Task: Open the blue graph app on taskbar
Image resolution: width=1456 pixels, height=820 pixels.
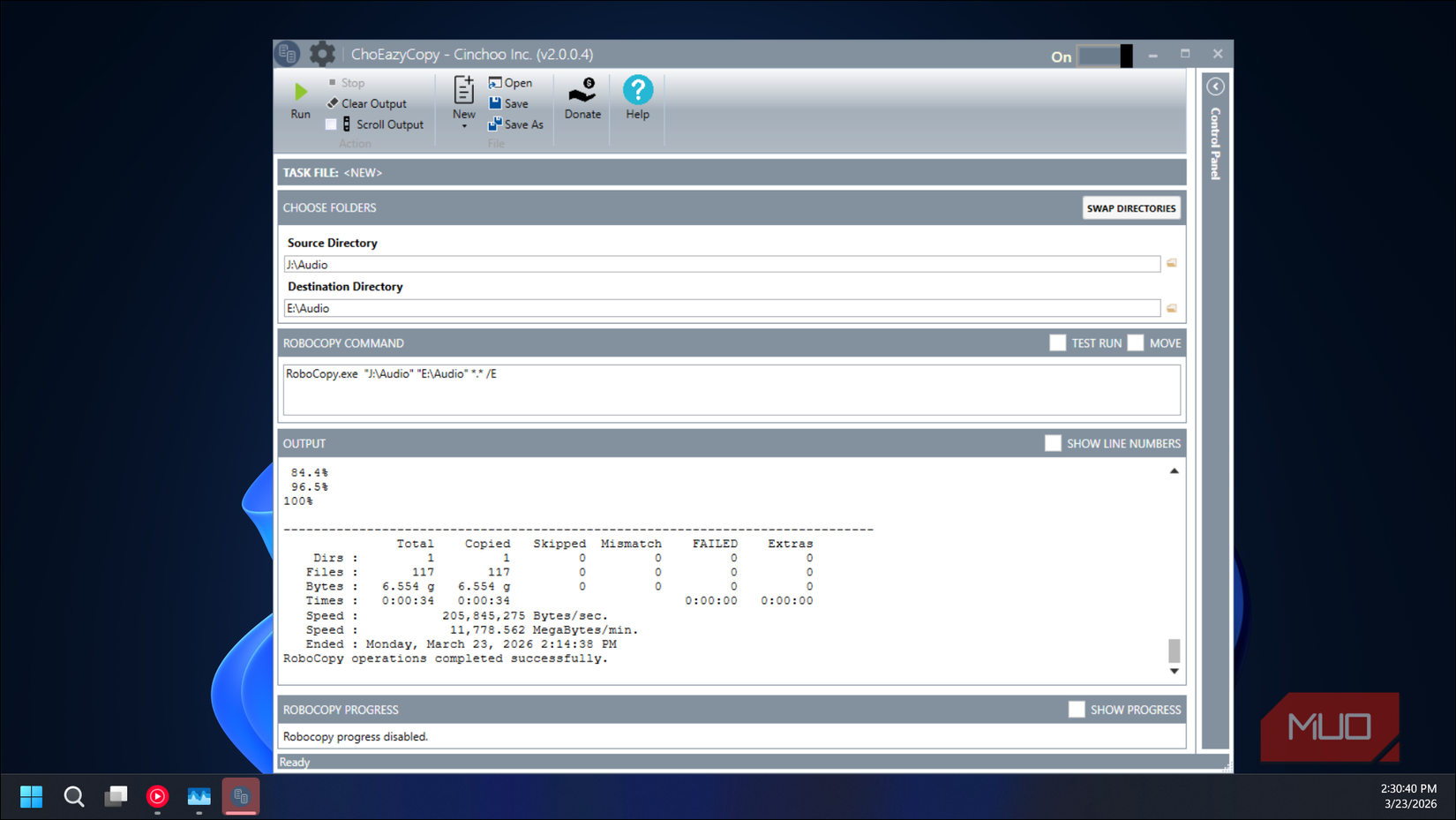Action: coord(199,797)
